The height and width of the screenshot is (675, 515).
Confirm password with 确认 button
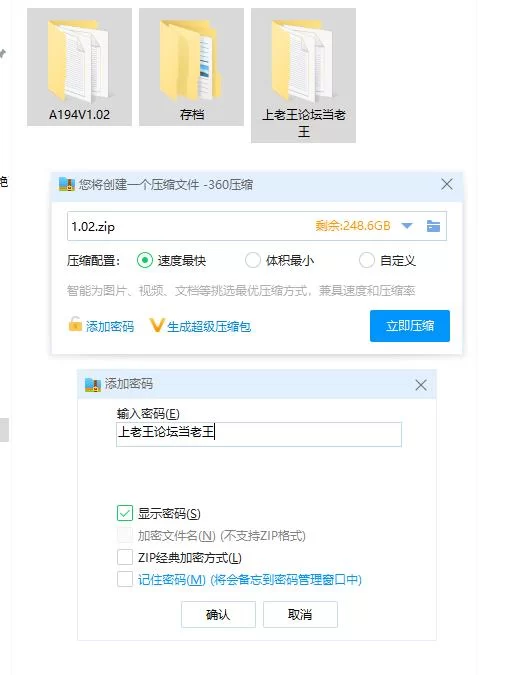tap(218, 614)
